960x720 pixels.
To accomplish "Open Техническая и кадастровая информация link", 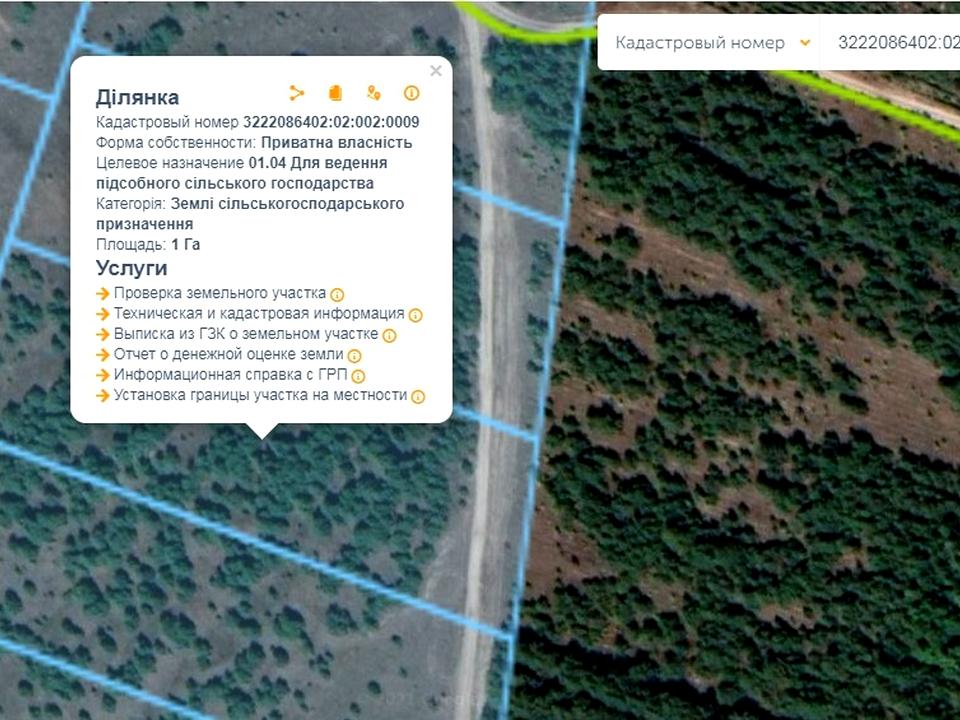I will 258,314.
